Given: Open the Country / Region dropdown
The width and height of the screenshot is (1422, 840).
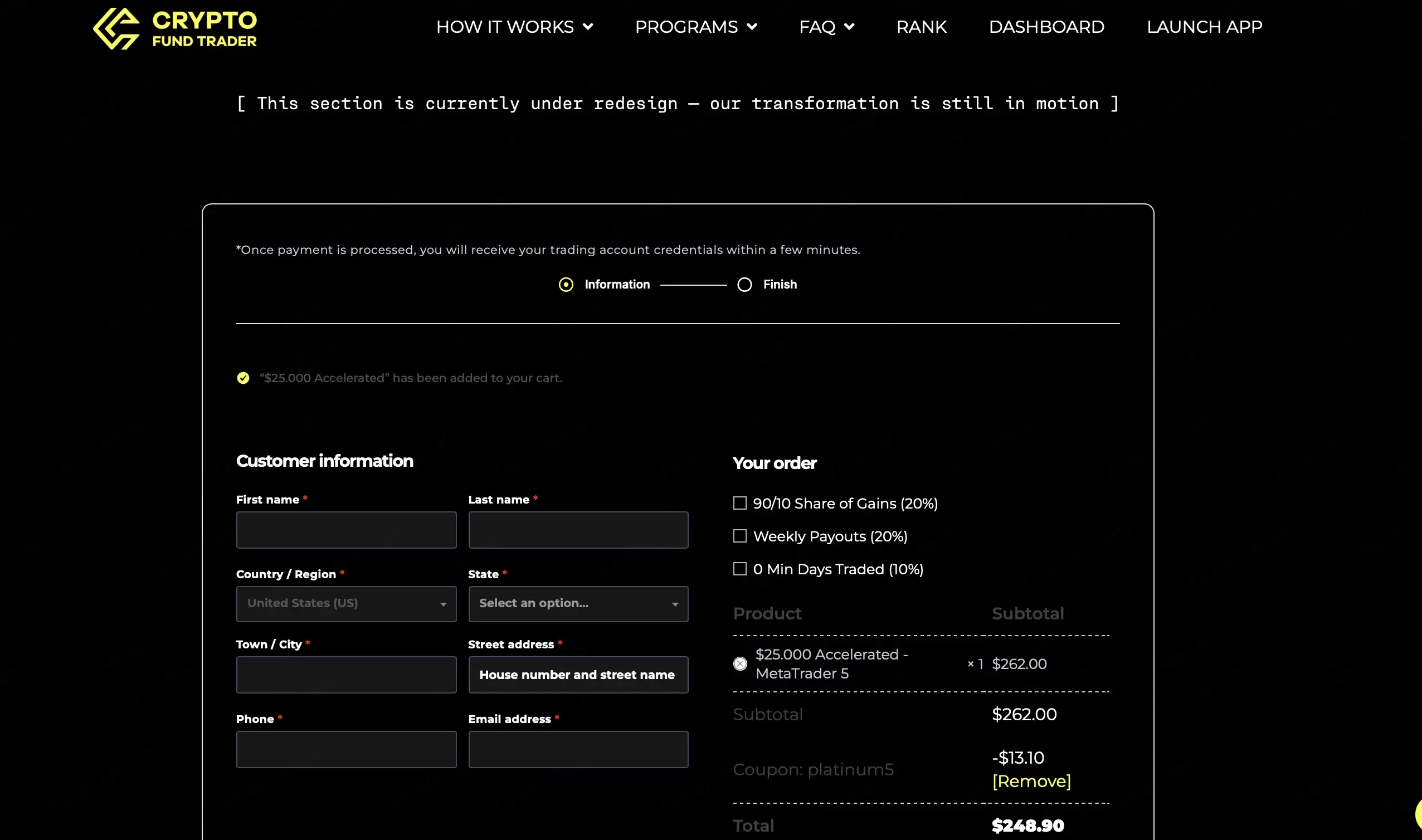Looking at the screenshot, I should [x=347, y=604].
